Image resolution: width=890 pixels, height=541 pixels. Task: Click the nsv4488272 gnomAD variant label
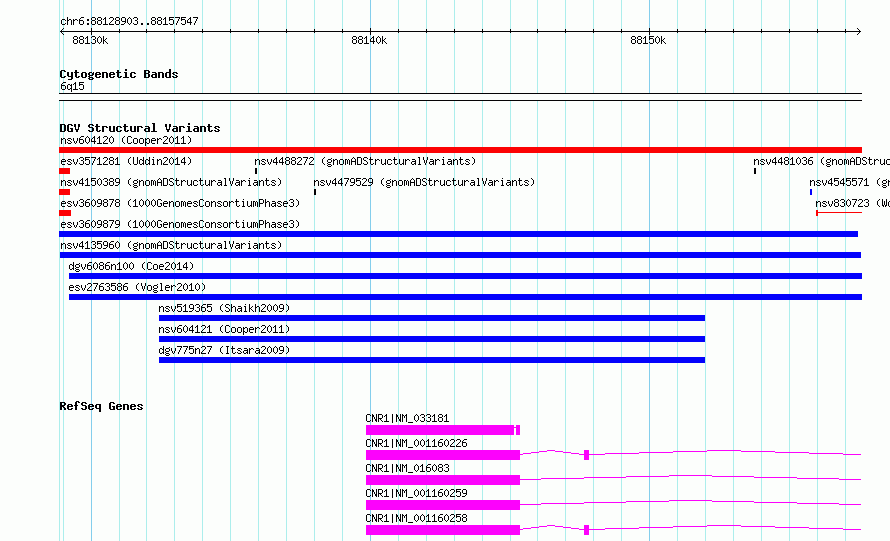pyautogui.click(x=365, y=161)
